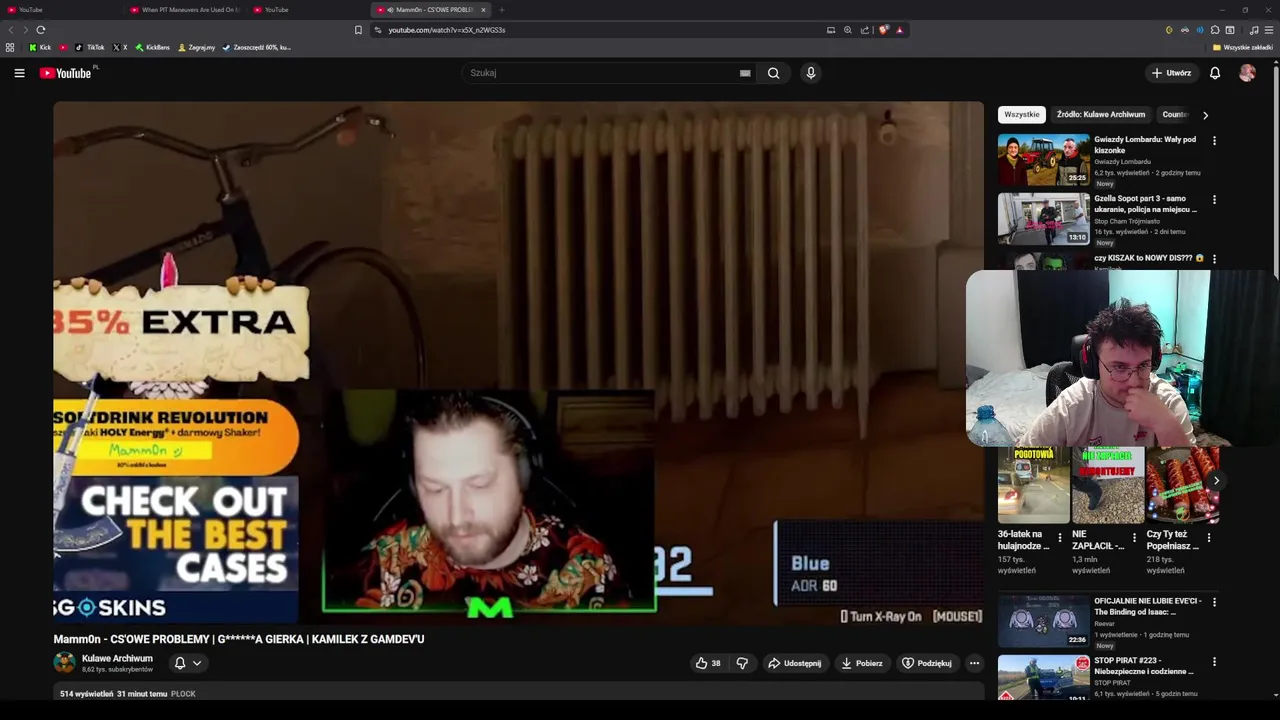This screenshot has height=720, width=1280.
Task: Like the video with thumbs up
Action: pos(708,663)
